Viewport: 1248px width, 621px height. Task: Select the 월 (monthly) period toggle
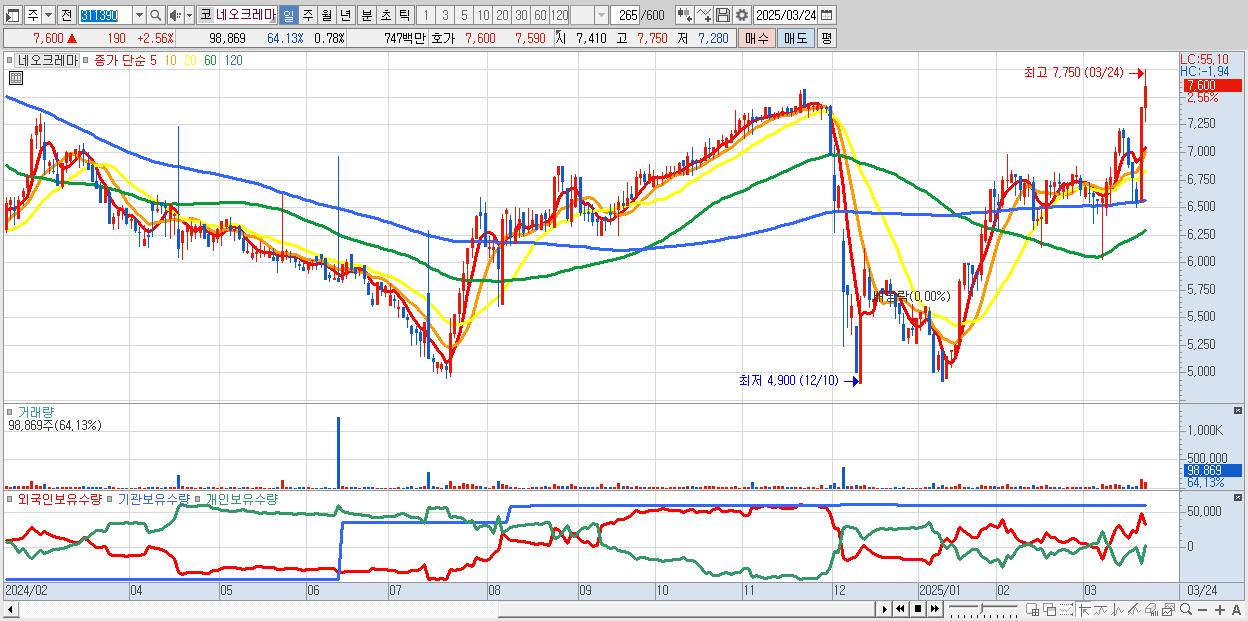click(x=326, y=15)
